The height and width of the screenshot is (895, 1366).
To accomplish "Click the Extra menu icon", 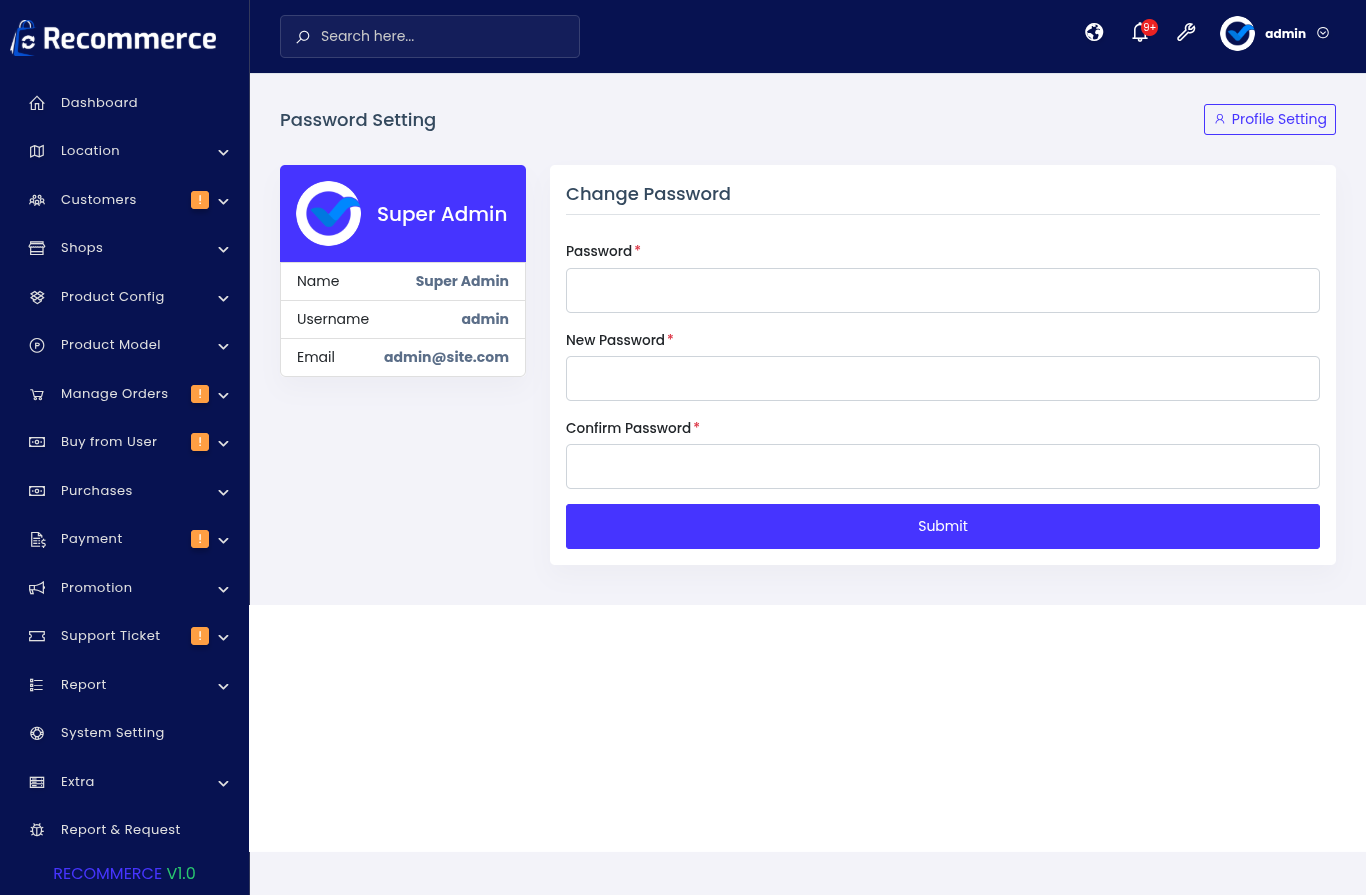I will pos(37,782).
